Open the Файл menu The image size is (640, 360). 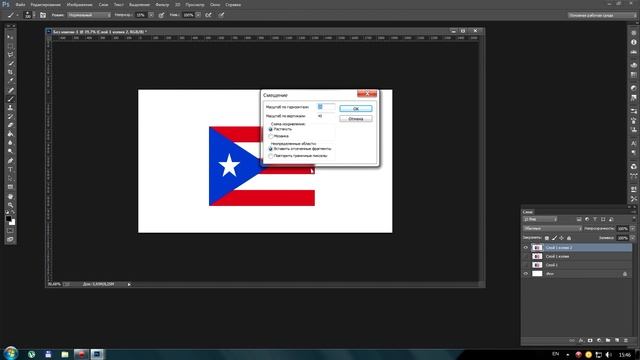pyautogui.click(x=20, y=4)
